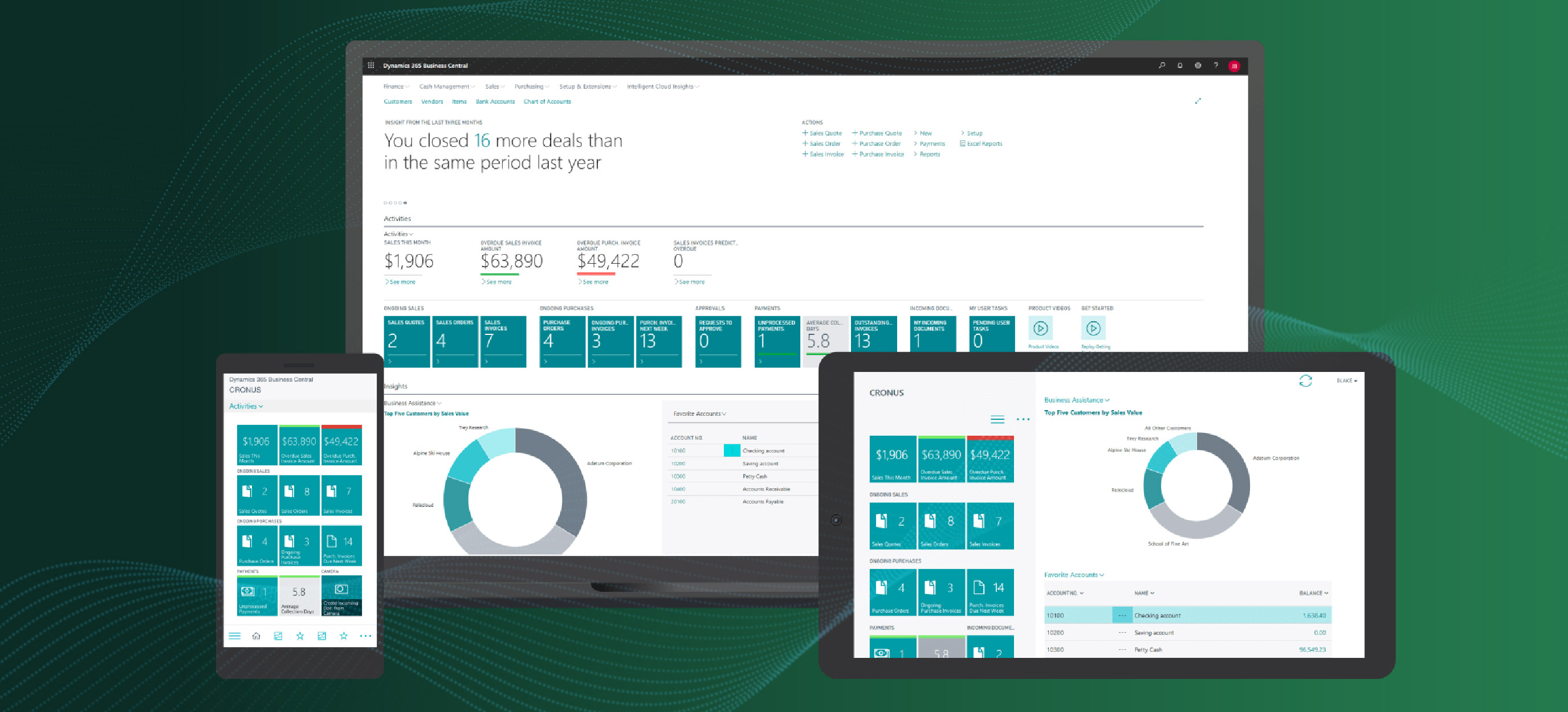The image size is (1568, 712).
Task: Open the hamburger menu on the phone
Action: tap(234, 636)
